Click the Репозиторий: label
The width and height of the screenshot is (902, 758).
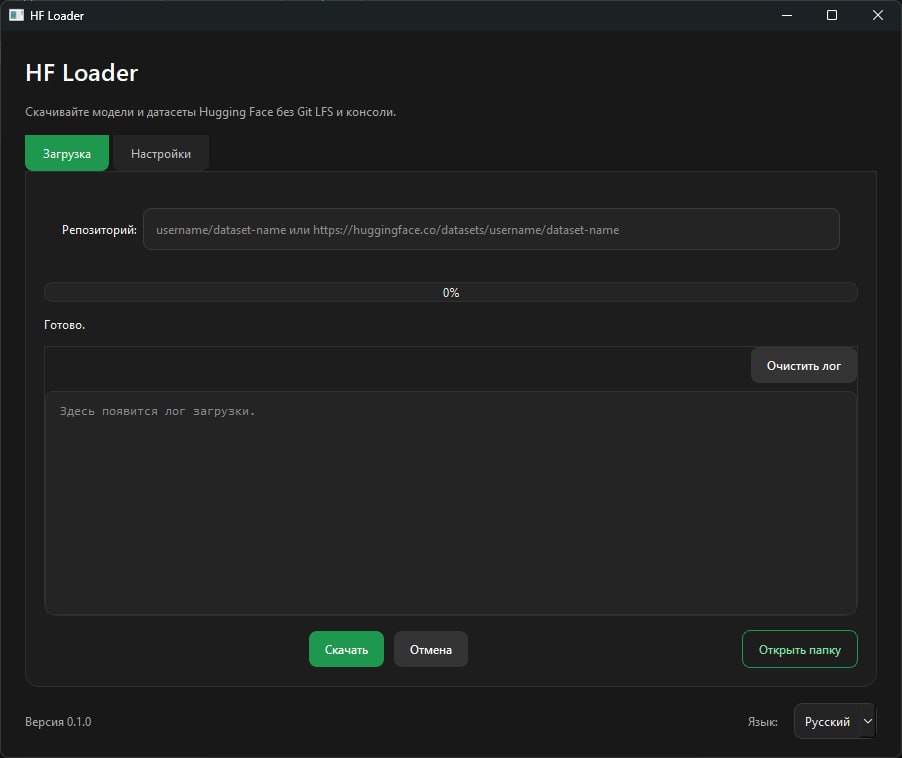(100, 229)
